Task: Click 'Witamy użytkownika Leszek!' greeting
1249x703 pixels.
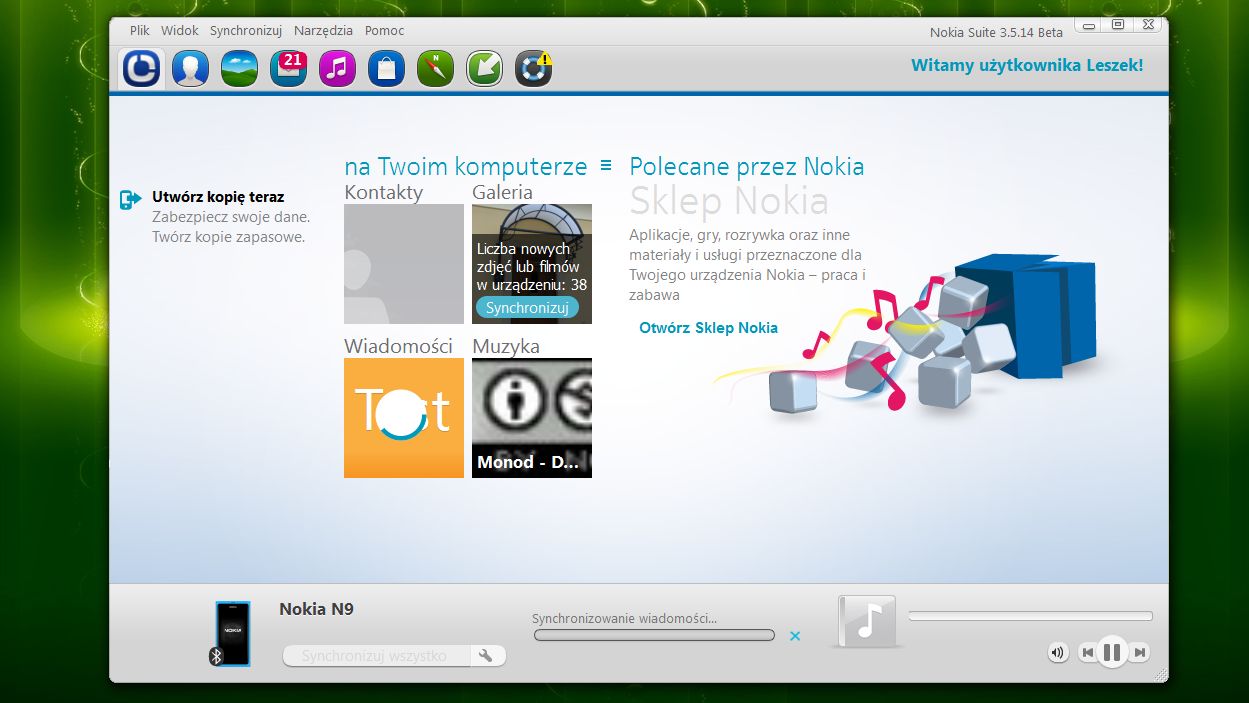Action: (x=1027, y=66)
